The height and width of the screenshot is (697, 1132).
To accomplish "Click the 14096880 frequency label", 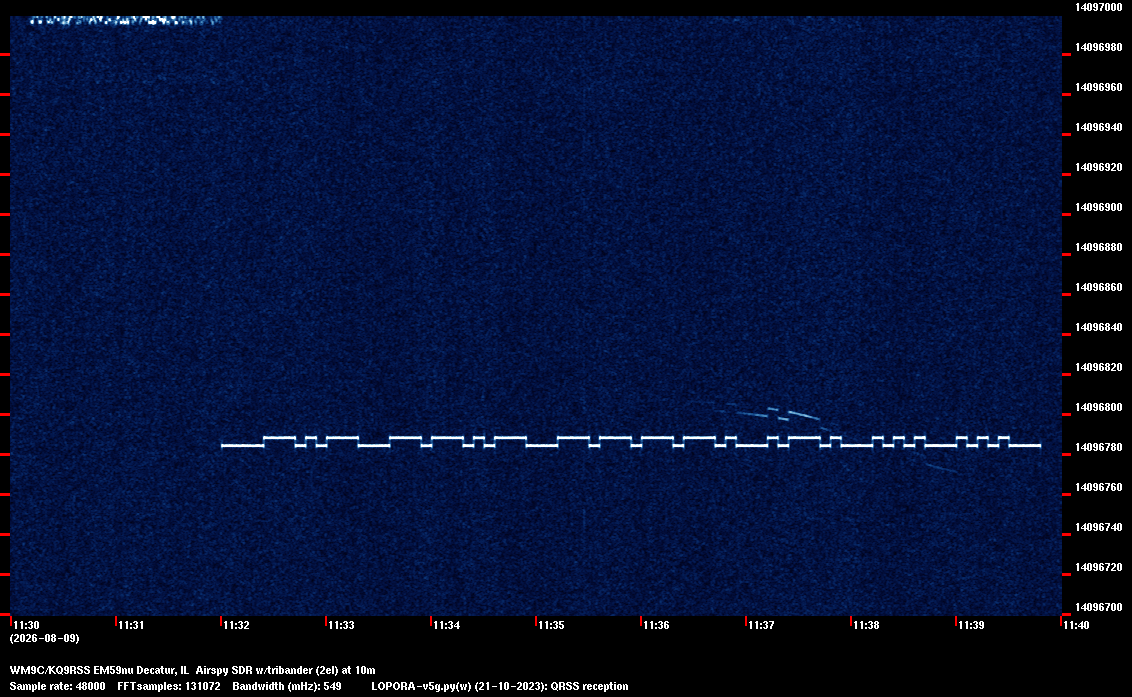I will tap(1099, 247).
